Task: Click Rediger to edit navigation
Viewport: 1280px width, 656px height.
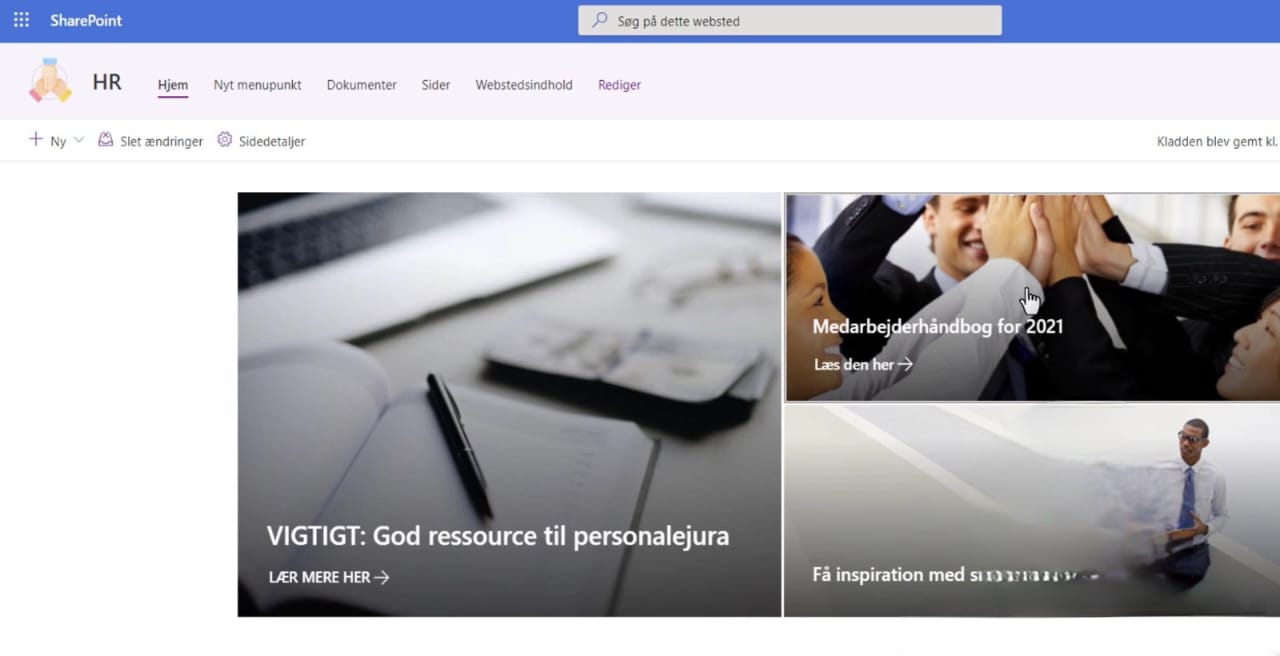Action: (x=620, y=85)
